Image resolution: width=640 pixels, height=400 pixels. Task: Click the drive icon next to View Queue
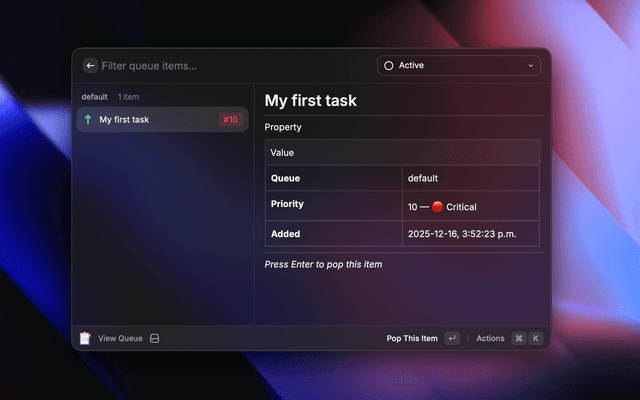point(155,338)
